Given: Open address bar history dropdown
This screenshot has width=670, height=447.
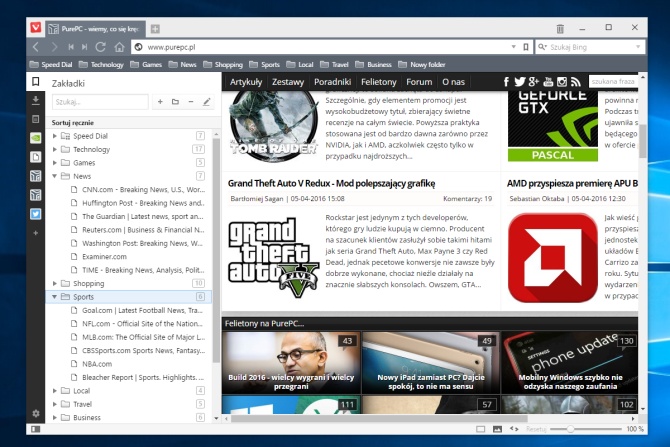Looking at the screenshot, I should pos(514,47).
